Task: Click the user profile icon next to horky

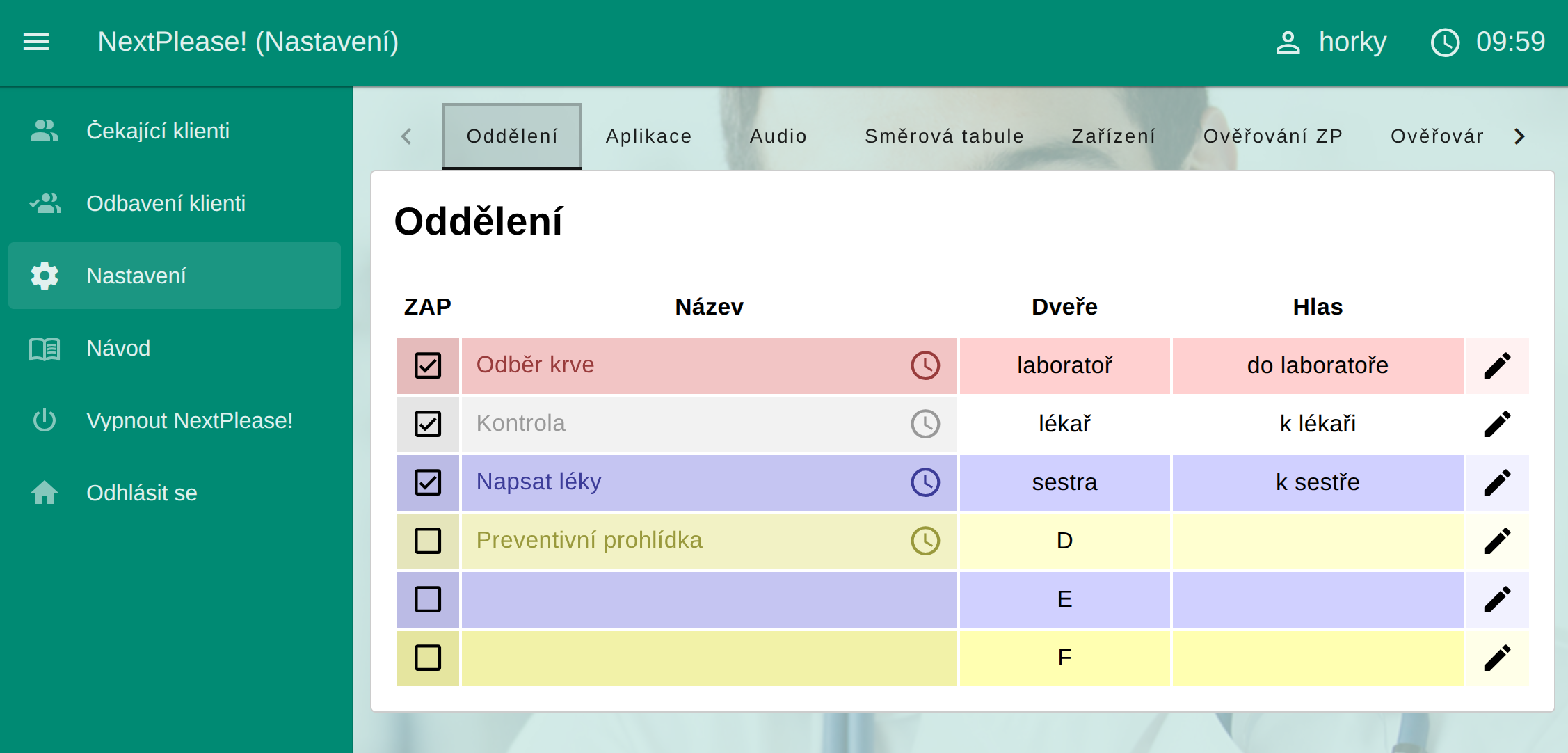Action: 1288,42
